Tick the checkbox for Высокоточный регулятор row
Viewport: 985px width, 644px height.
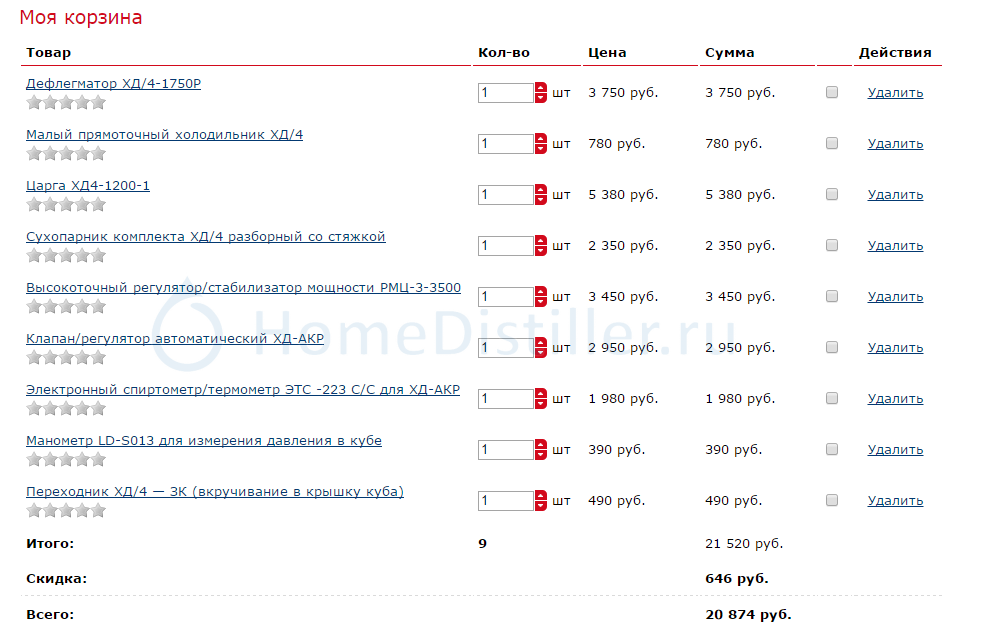coord(832,296)
